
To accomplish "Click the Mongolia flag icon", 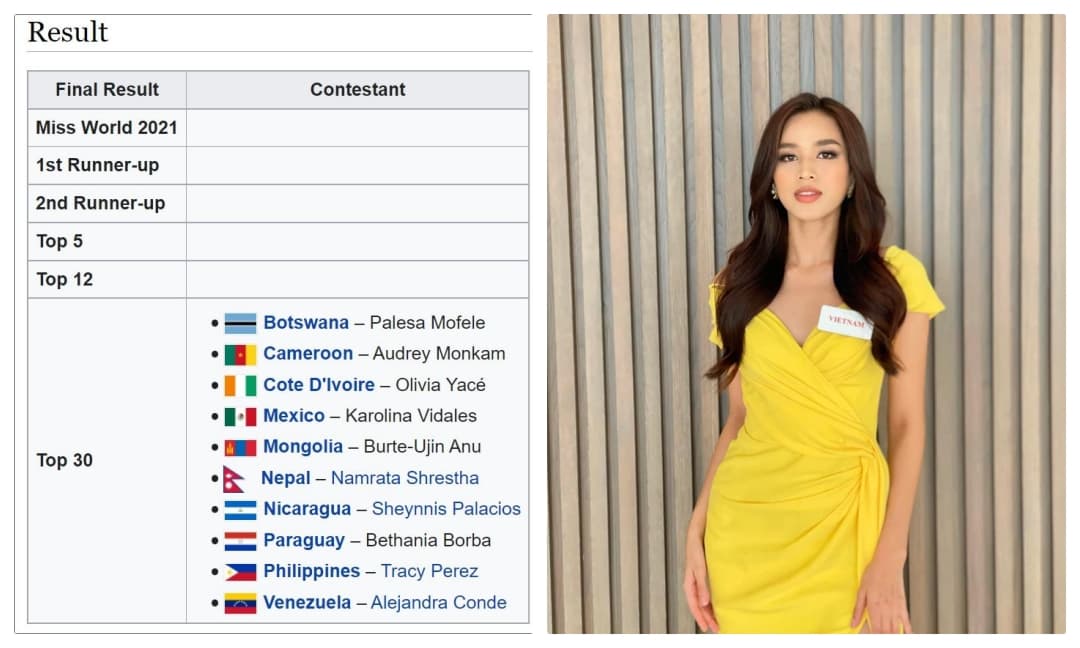I will pyautogui.click(x=240, y=447).
